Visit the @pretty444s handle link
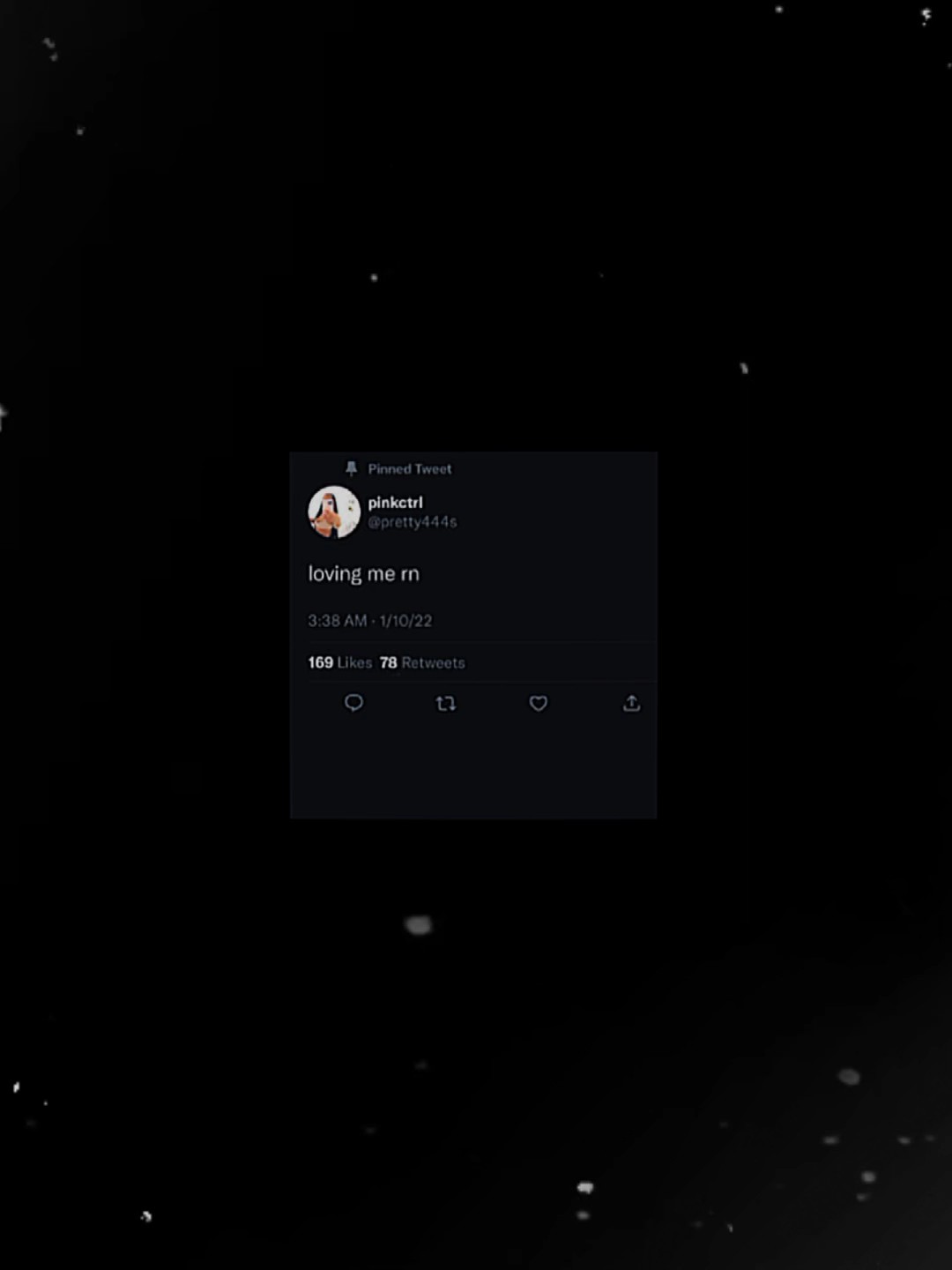The height and width of the screenshot is (1270, 952). [x=413, y=522]
